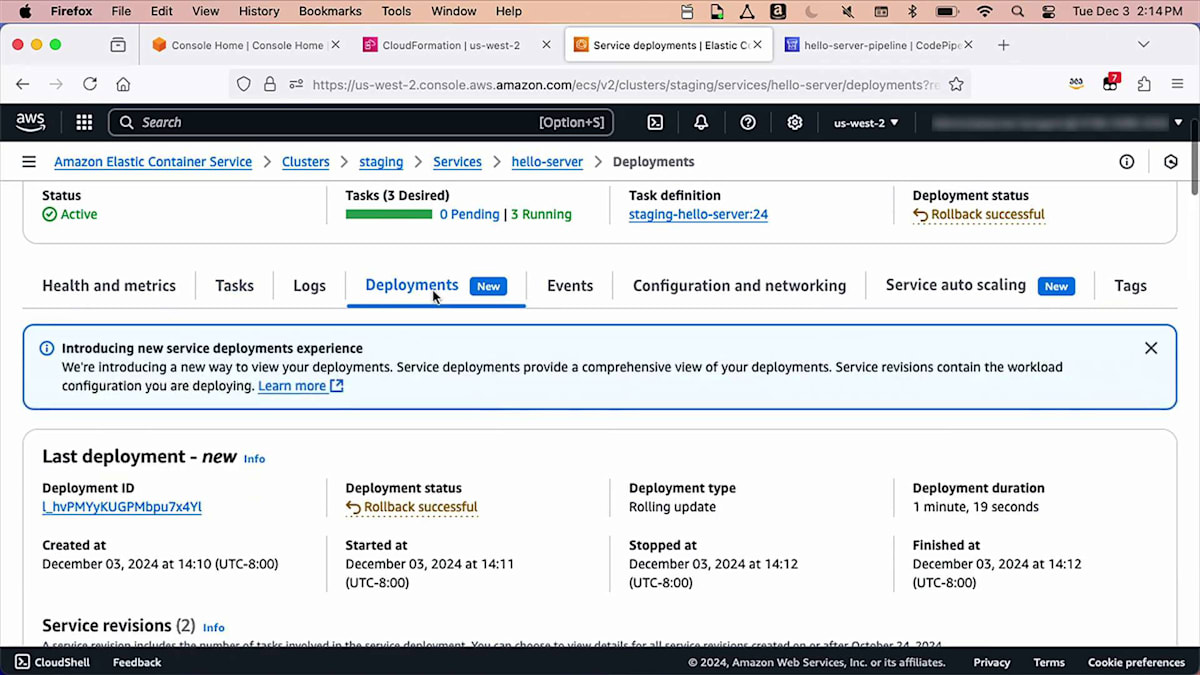Open the AWS help question mark
The height and width of the screenshot is (675, 1200).
(x=748, y=122)
